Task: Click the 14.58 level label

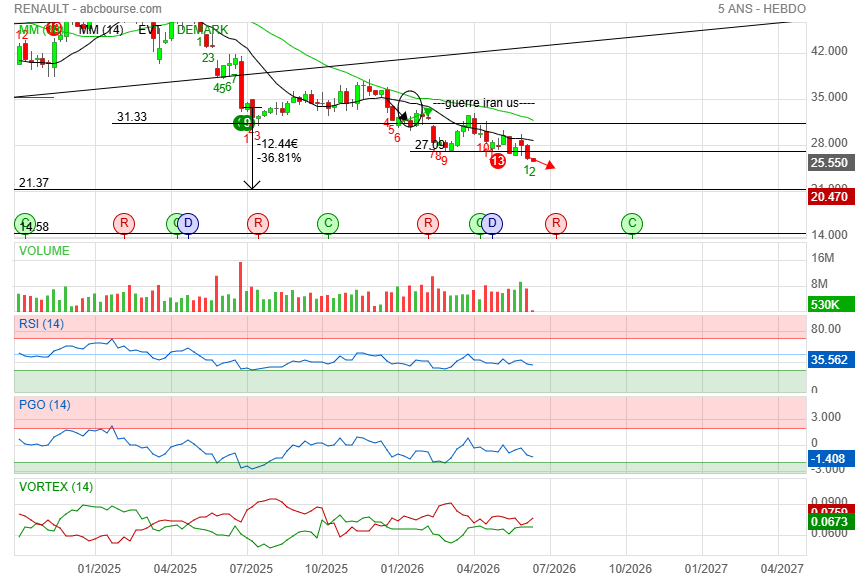Action: (34, 227)
